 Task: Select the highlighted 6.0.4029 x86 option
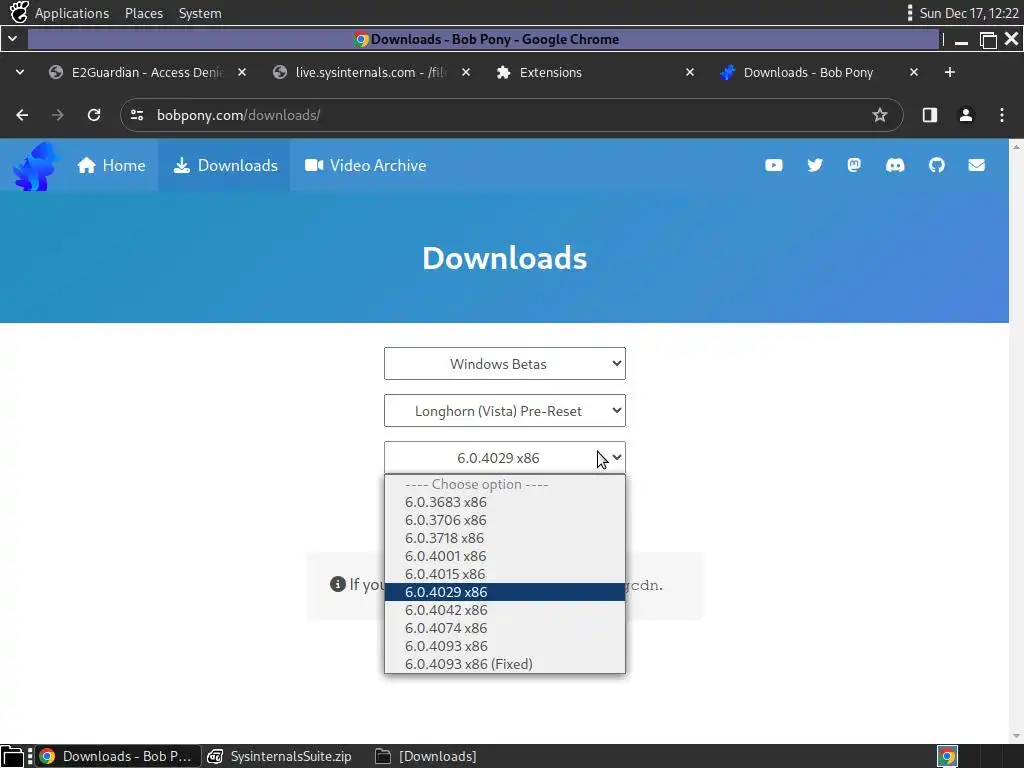click(504, 592)
